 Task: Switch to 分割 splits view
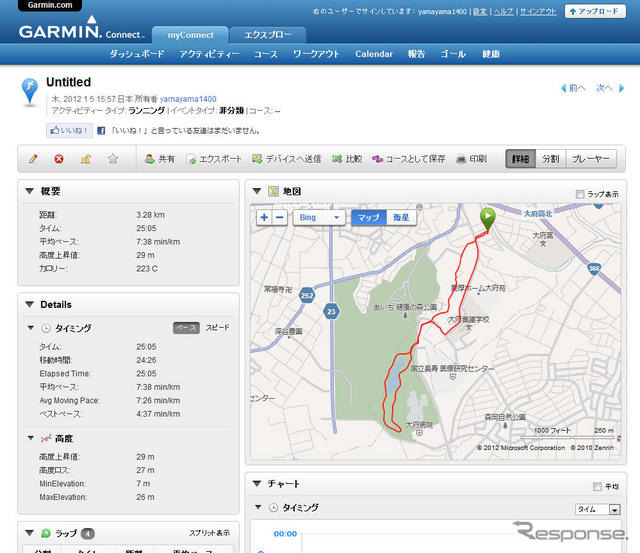pyautogui.click(x=551, y=159)
